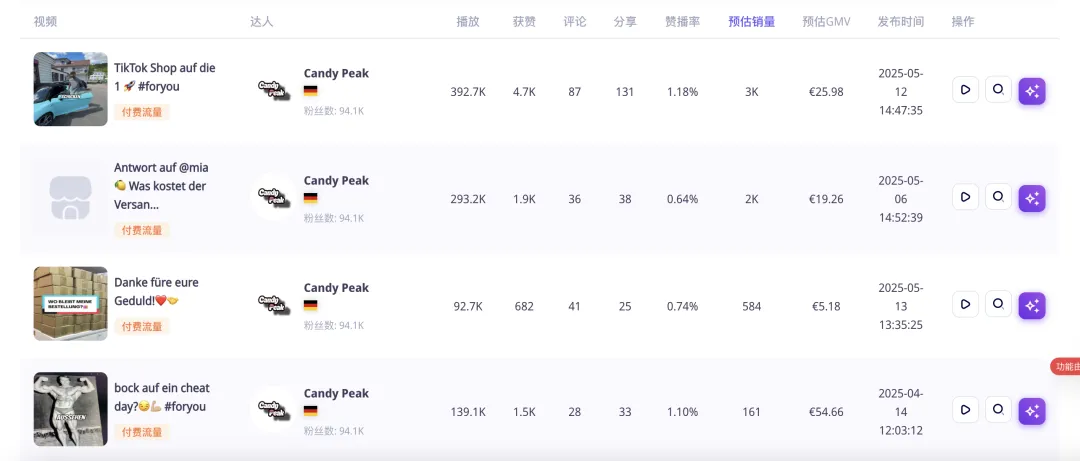German flag icon in Danke füre eure row
Screen dimensions: 1080x461
click(x=311, y=306)
